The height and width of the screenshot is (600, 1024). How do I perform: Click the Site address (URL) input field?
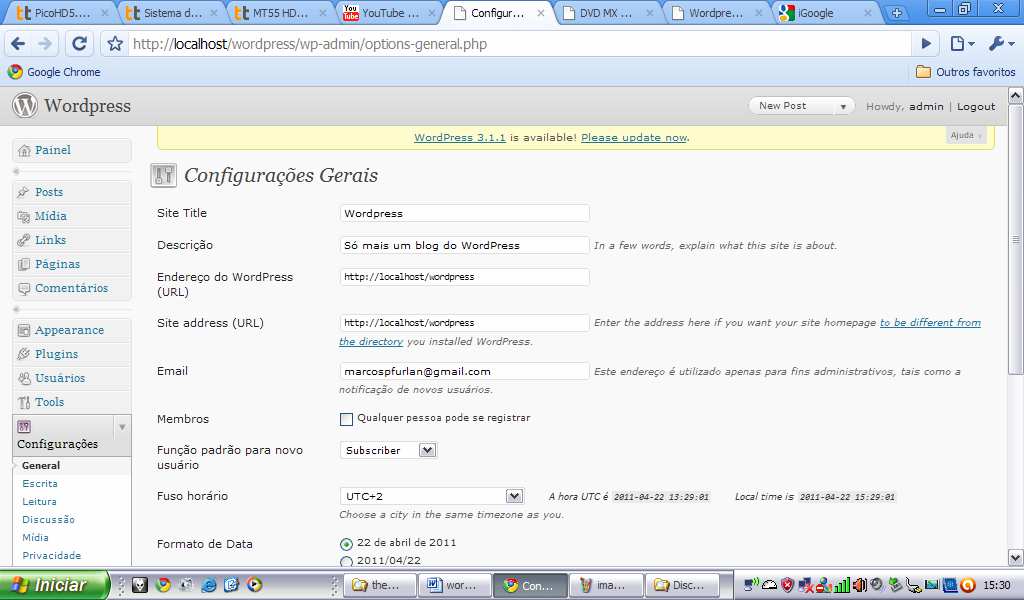point(464,323)
